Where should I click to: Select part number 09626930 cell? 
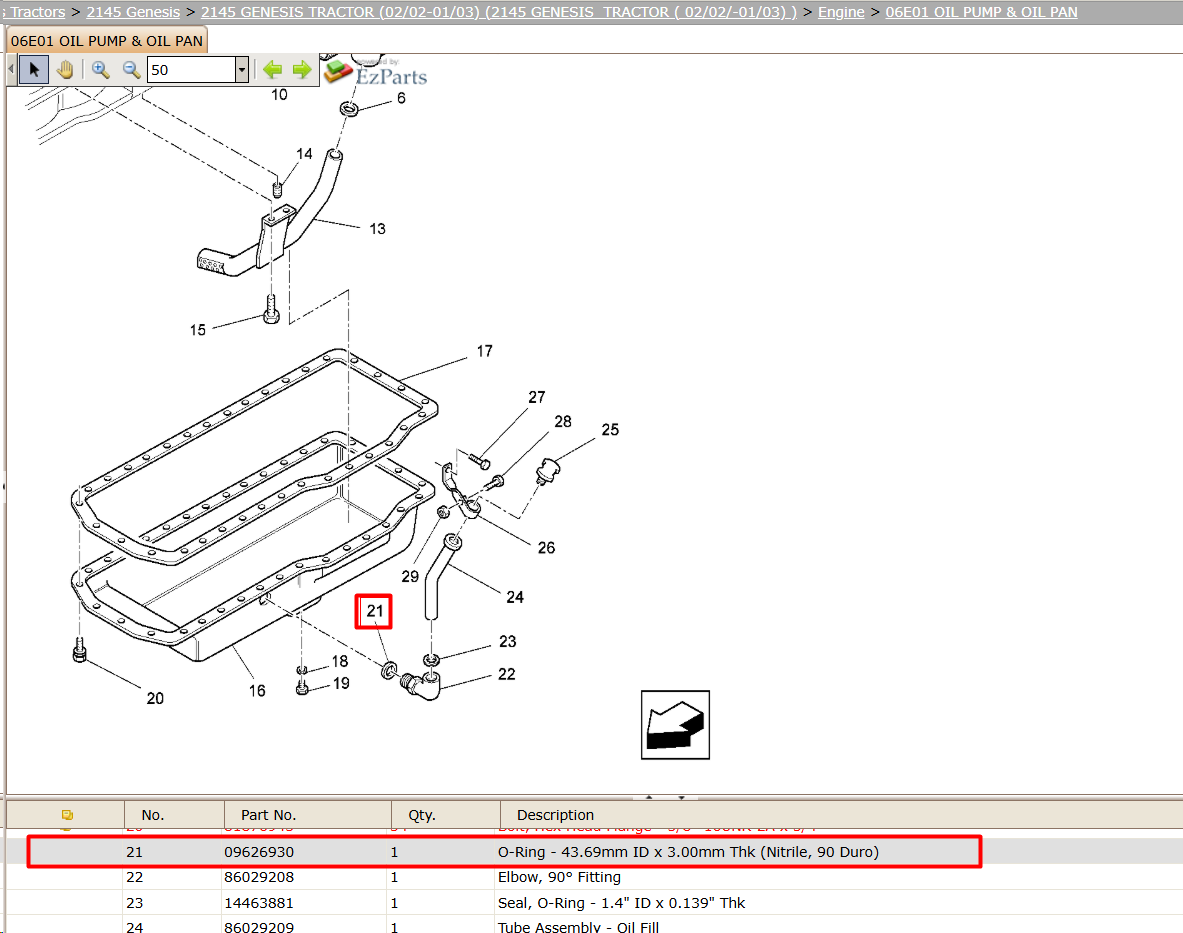[259, 852]
